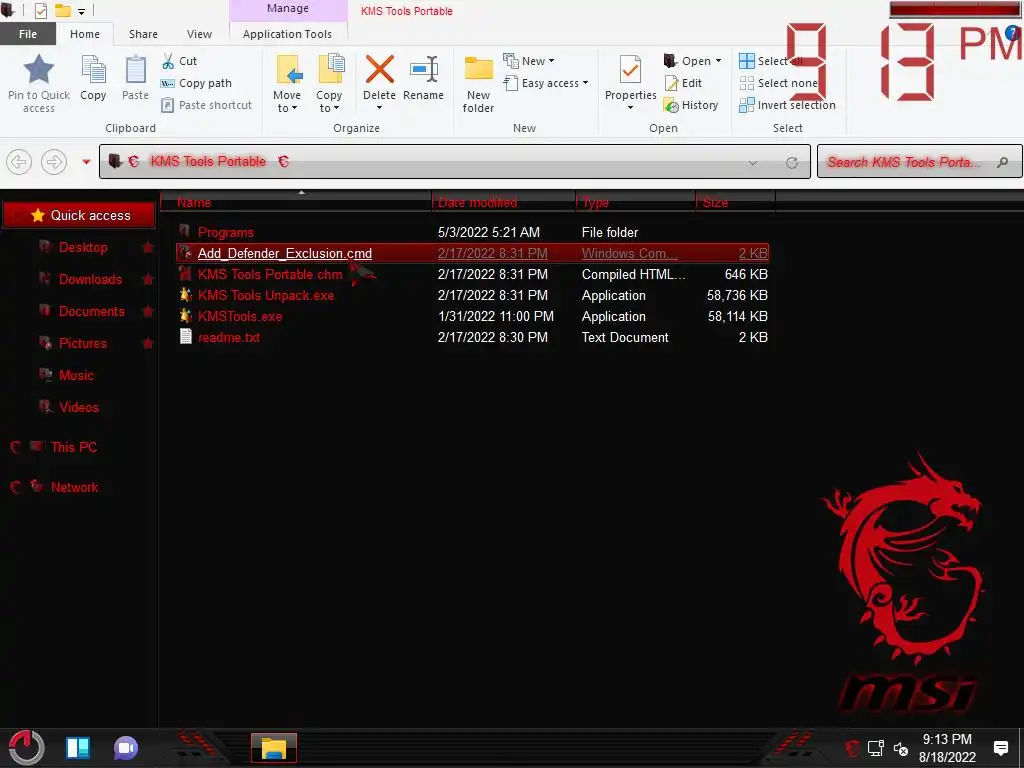Switch to the Share tab

[x=143, y=34]
